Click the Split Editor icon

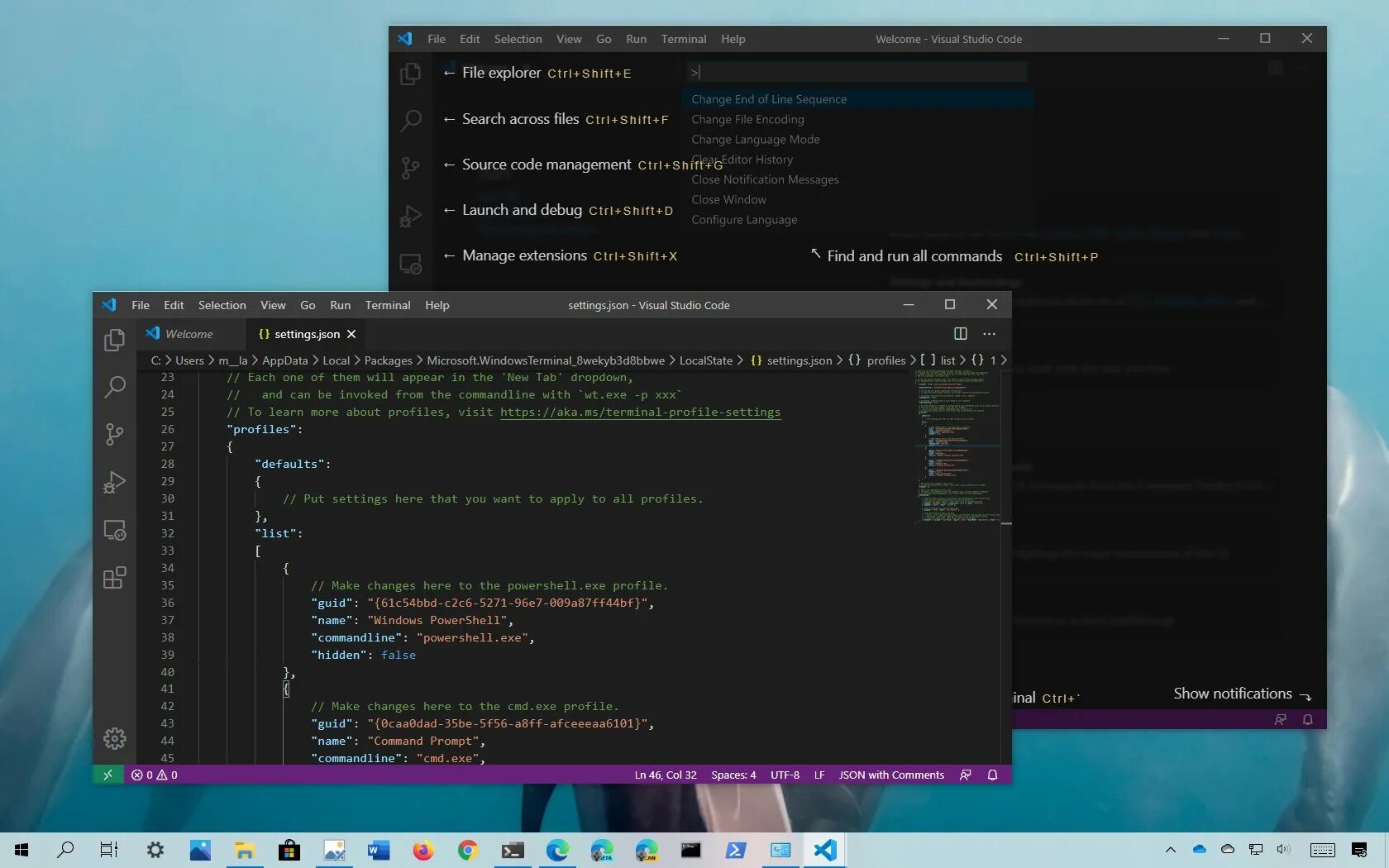pos(959,334)
